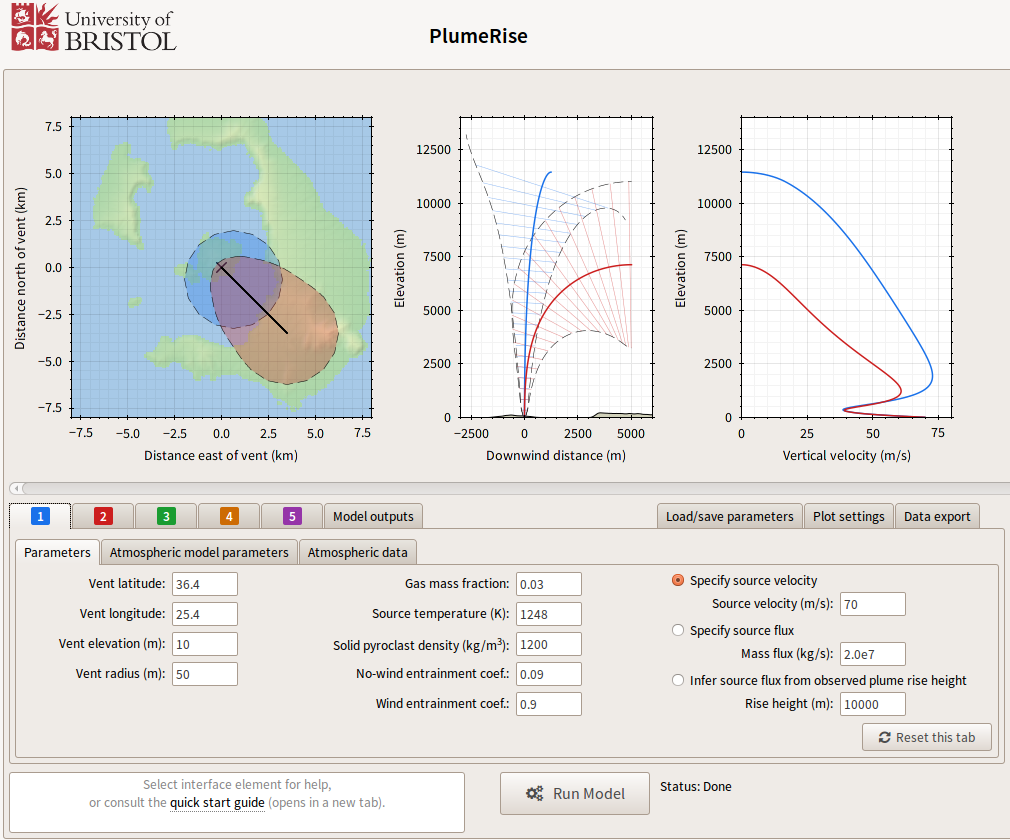Switch to orange model tab 4

coord(228,516)
